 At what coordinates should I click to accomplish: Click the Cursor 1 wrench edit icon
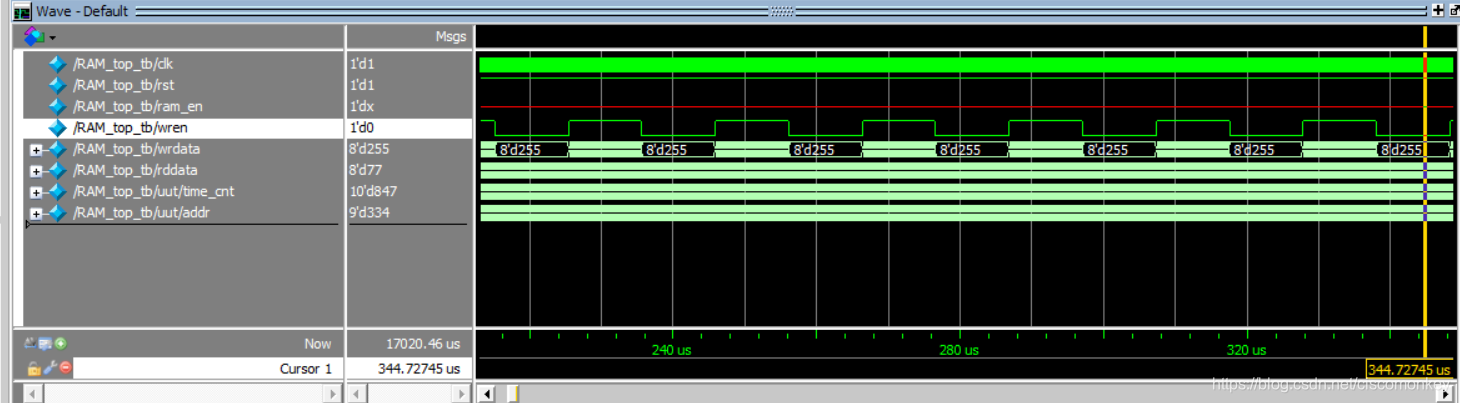click(x=48, y=368)
